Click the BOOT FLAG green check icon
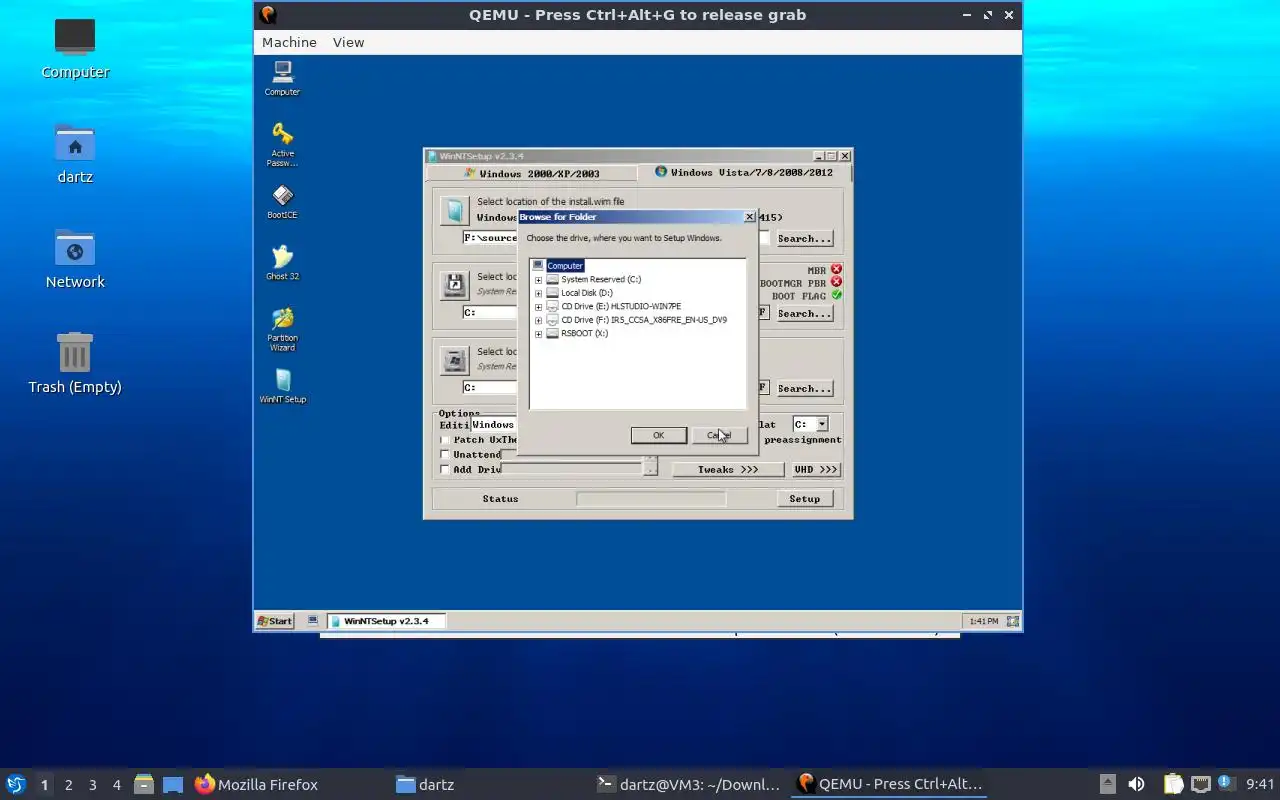The image size is (1280, 800). (836, 295)
